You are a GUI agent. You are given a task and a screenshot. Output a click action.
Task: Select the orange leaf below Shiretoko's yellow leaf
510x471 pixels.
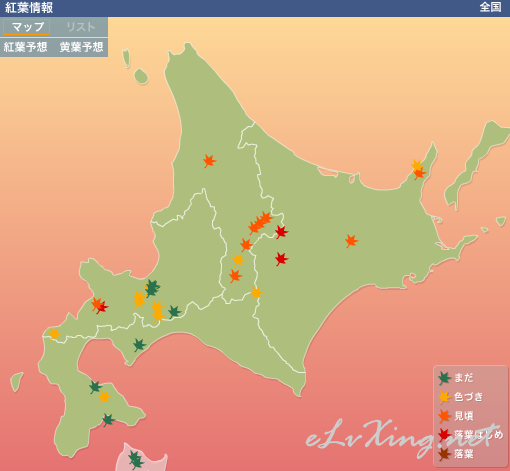point(419,174)
